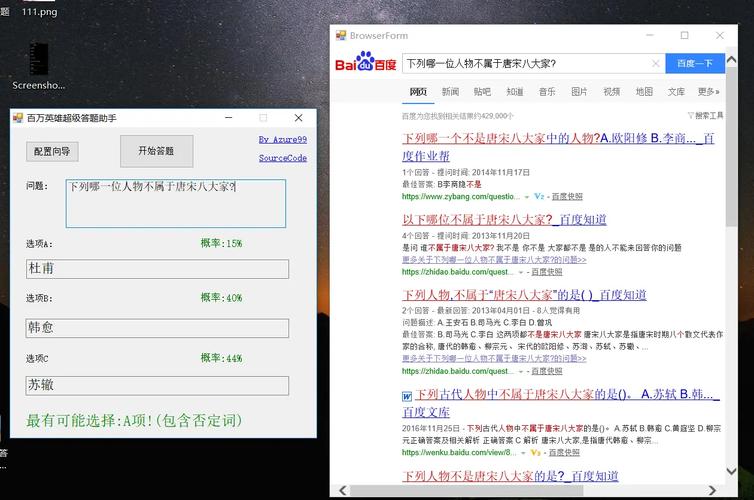The image size is (754, 500).
Task: Switch to the 地图 tab
Action: (x=644, y=91)
